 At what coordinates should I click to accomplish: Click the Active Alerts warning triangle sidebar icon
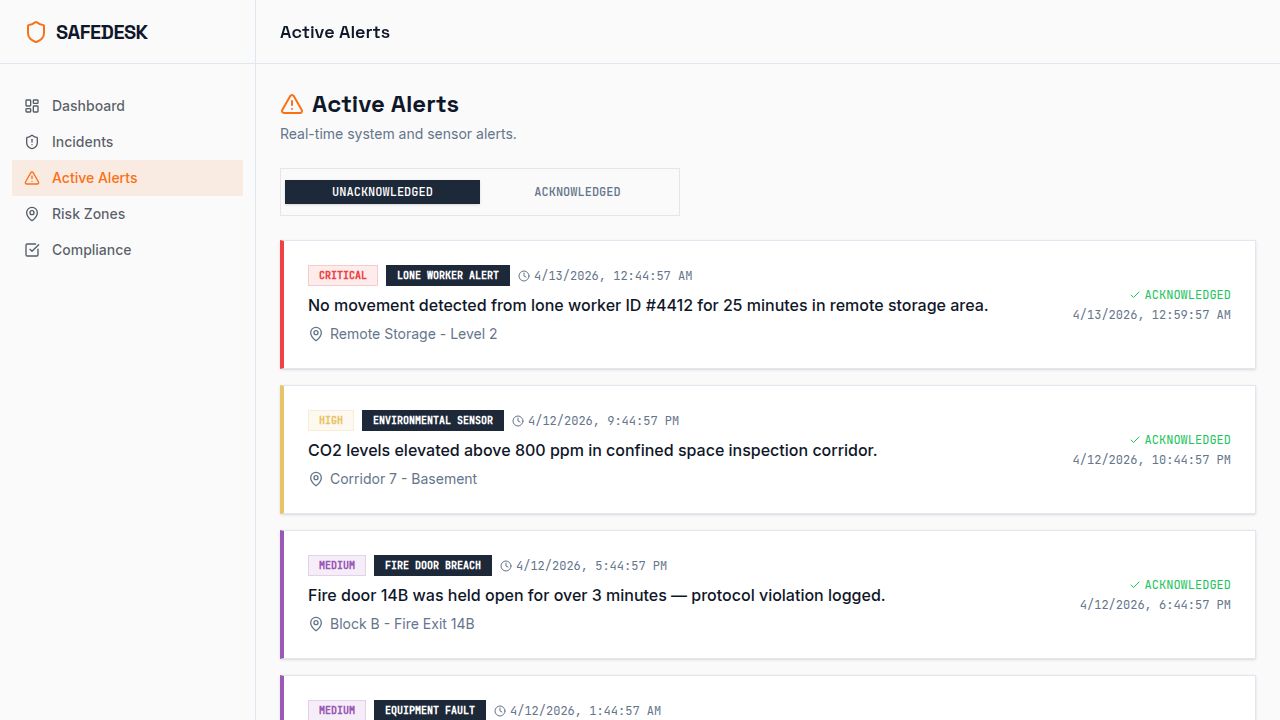coord(32,178)
